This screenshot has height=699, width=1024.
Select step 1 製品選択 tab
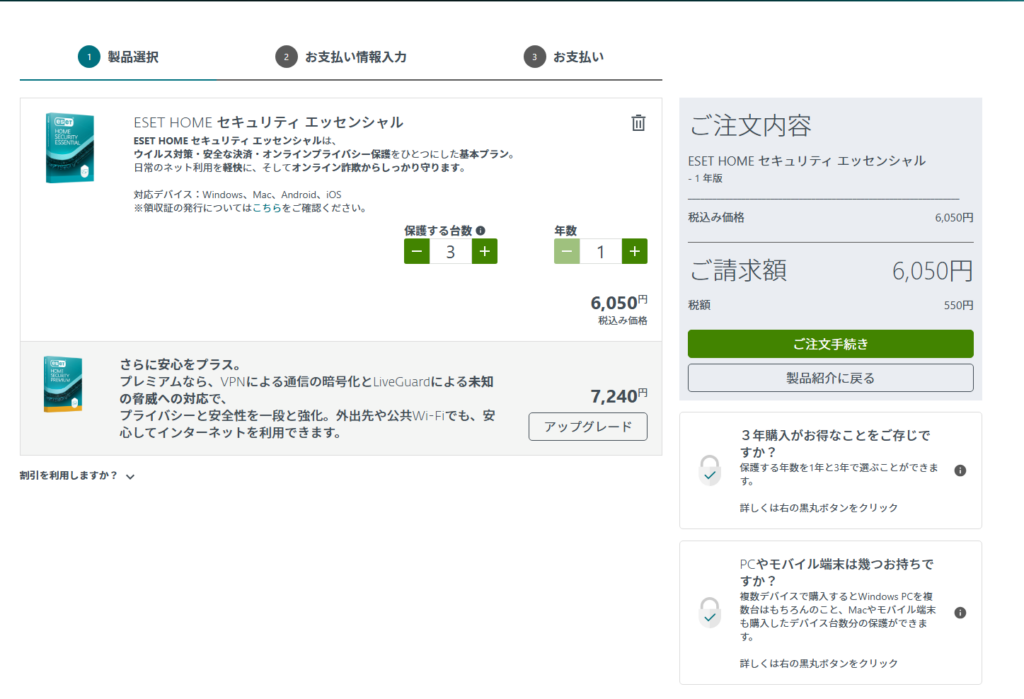pos(118,57)
